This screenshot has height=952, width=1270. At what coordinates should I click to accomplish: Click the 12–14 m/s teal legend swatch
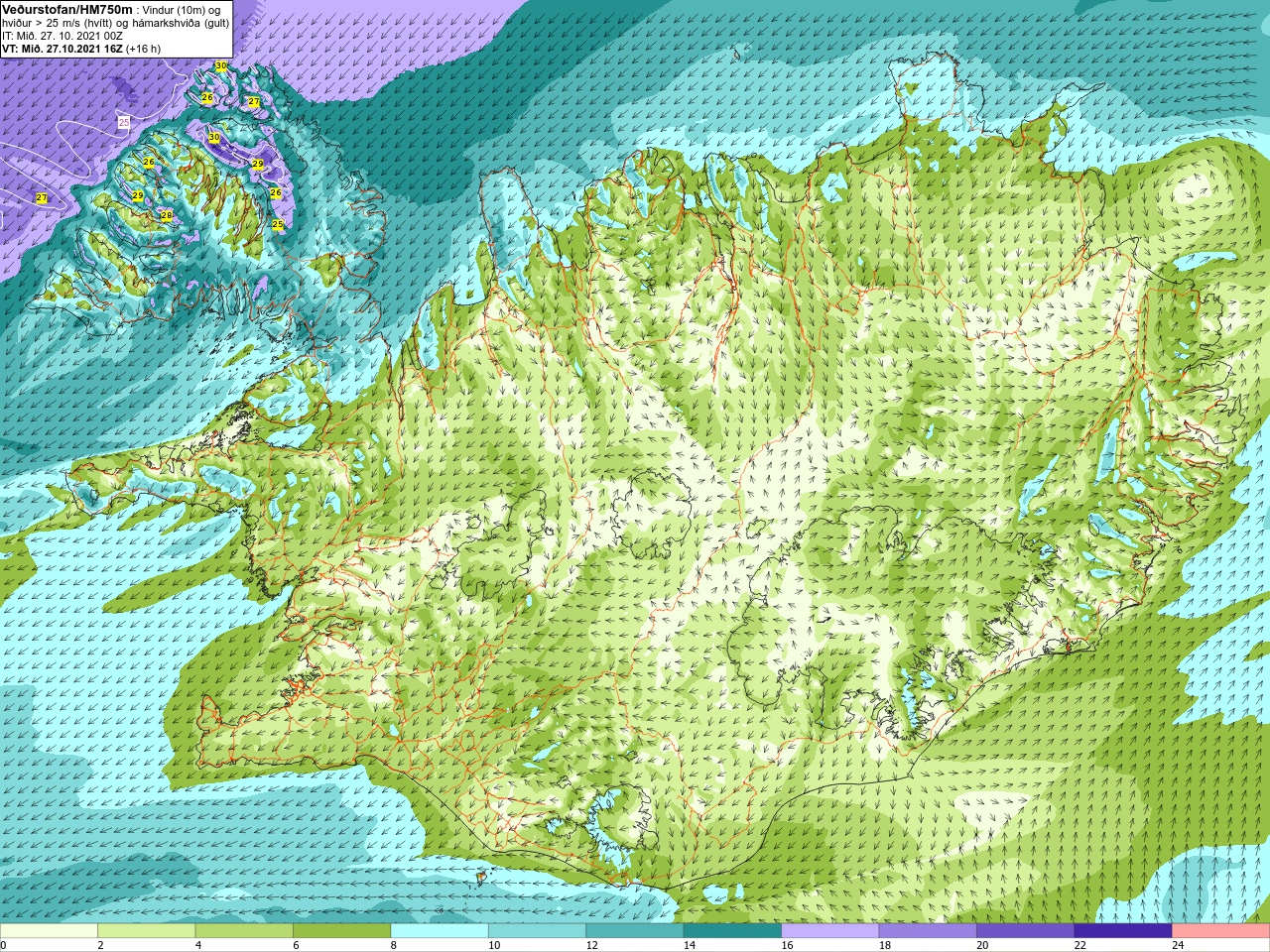tap(635, 931)
